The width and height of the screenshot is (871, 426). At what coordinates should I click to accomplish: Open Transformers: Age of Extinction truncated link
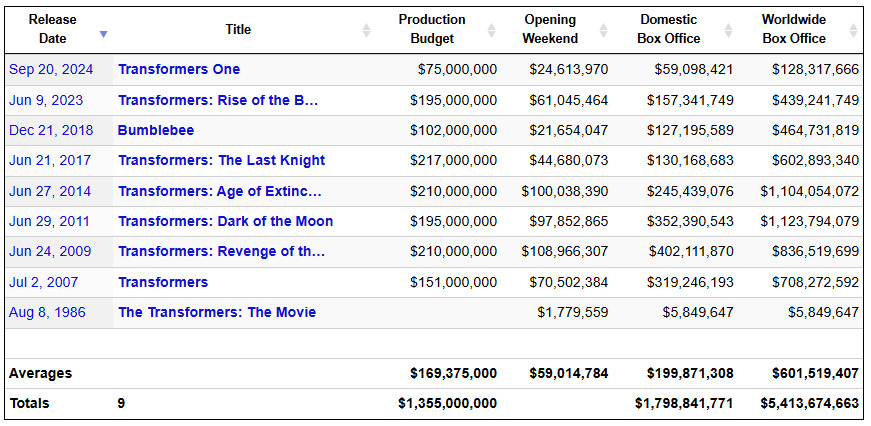(220, 192)
